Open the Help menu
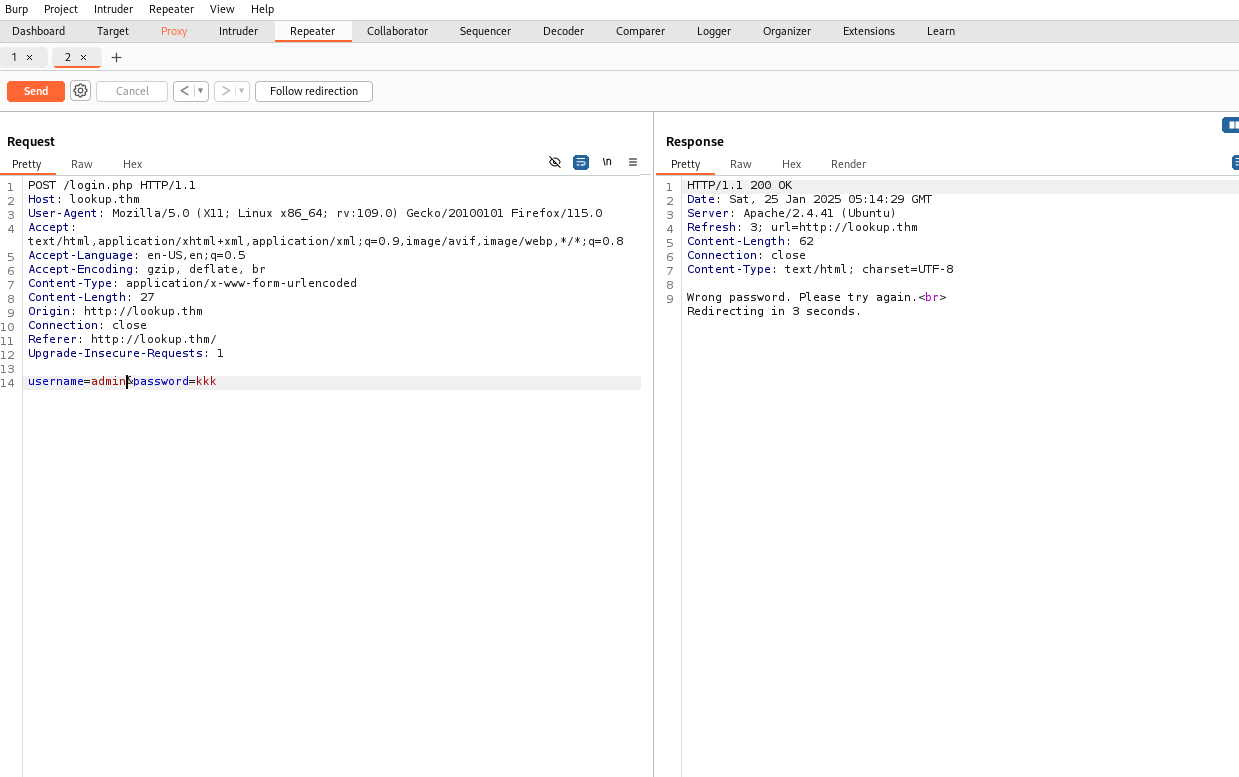This screenshot has height=777, width=1239. point(262,9)
